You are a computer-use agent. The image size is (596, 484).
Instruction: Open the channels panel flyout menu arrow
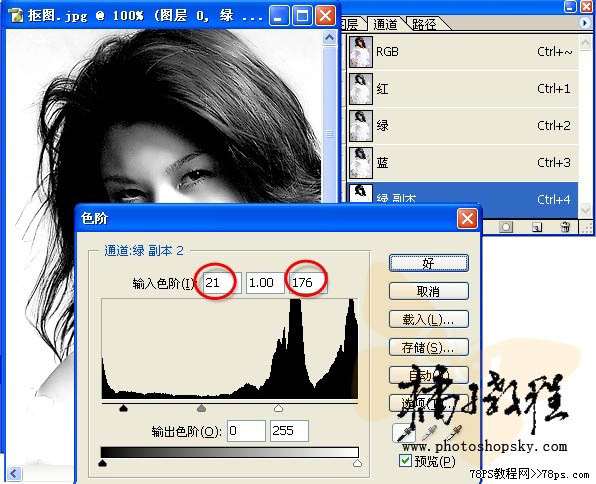point(585,23)
